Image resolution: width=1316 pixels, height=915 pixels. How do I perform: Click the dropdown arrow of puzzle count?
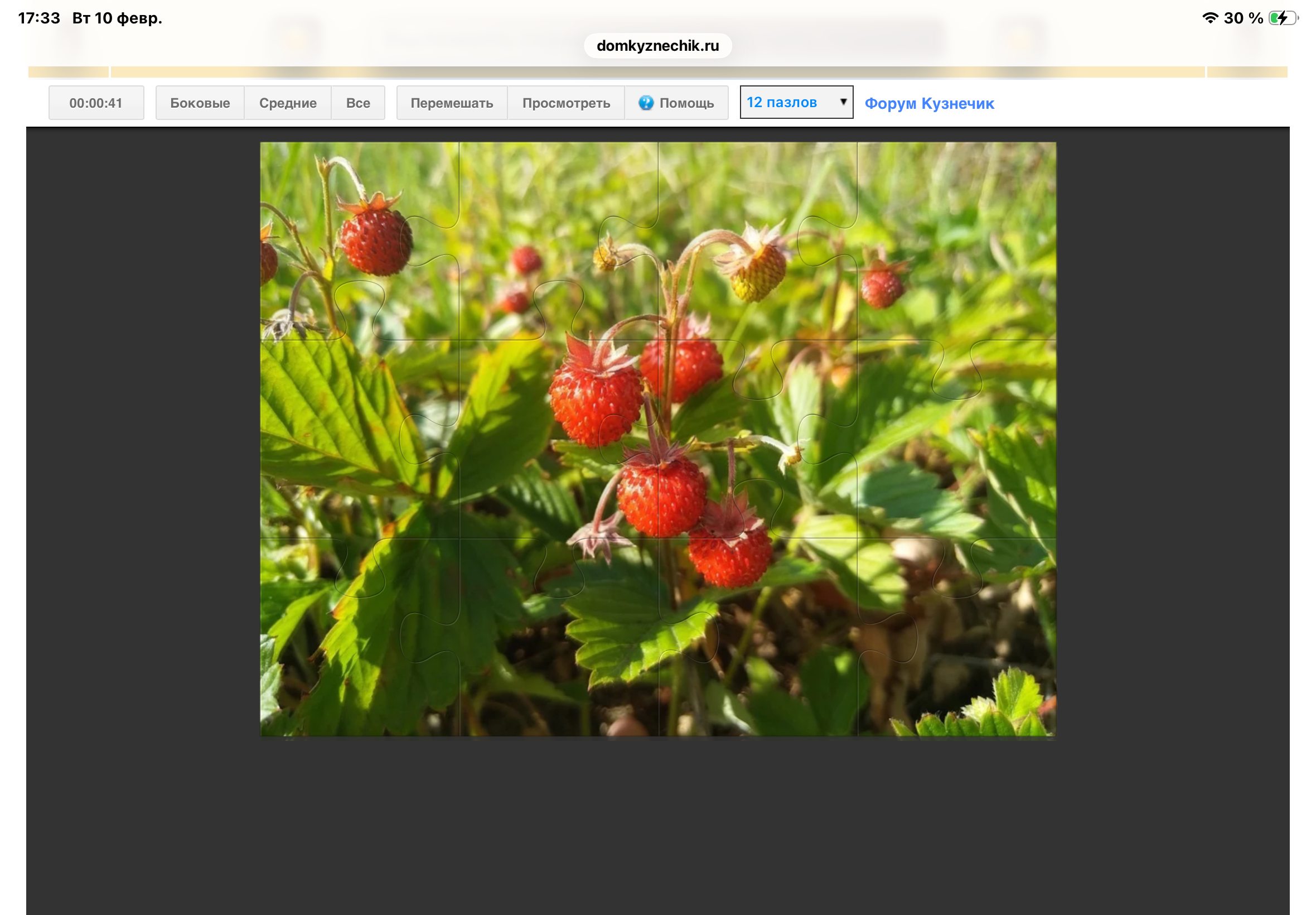click(x=843, y=102)
